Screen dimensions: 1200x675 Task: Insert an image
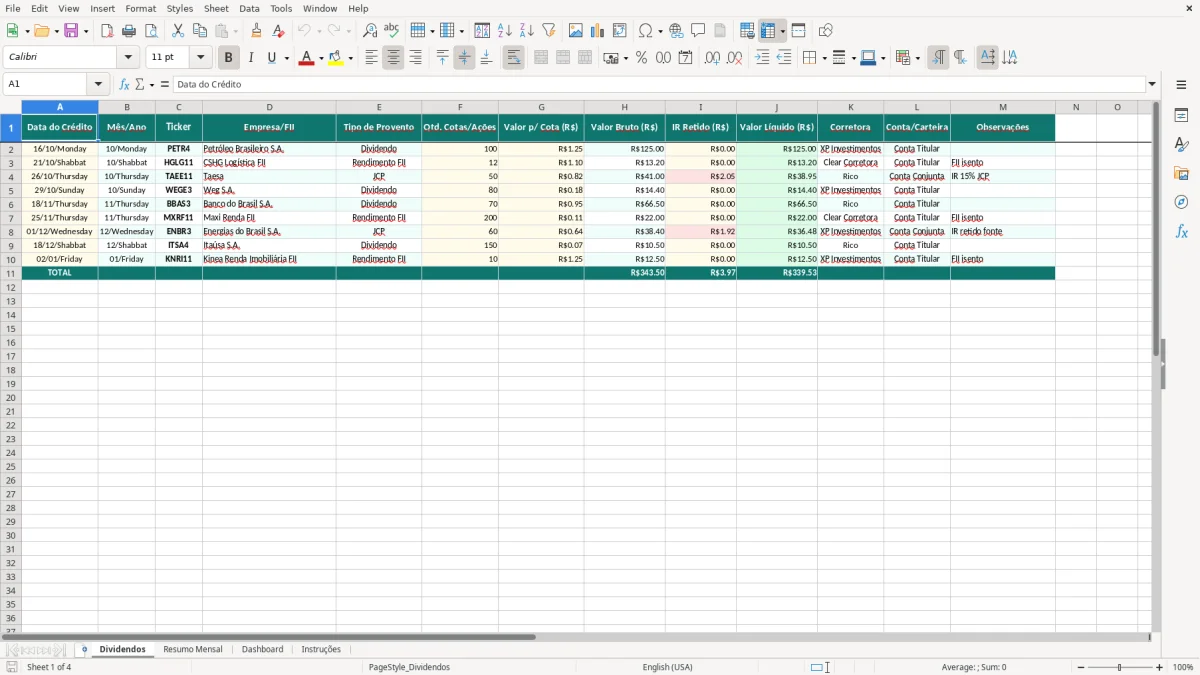coord(576,31)
